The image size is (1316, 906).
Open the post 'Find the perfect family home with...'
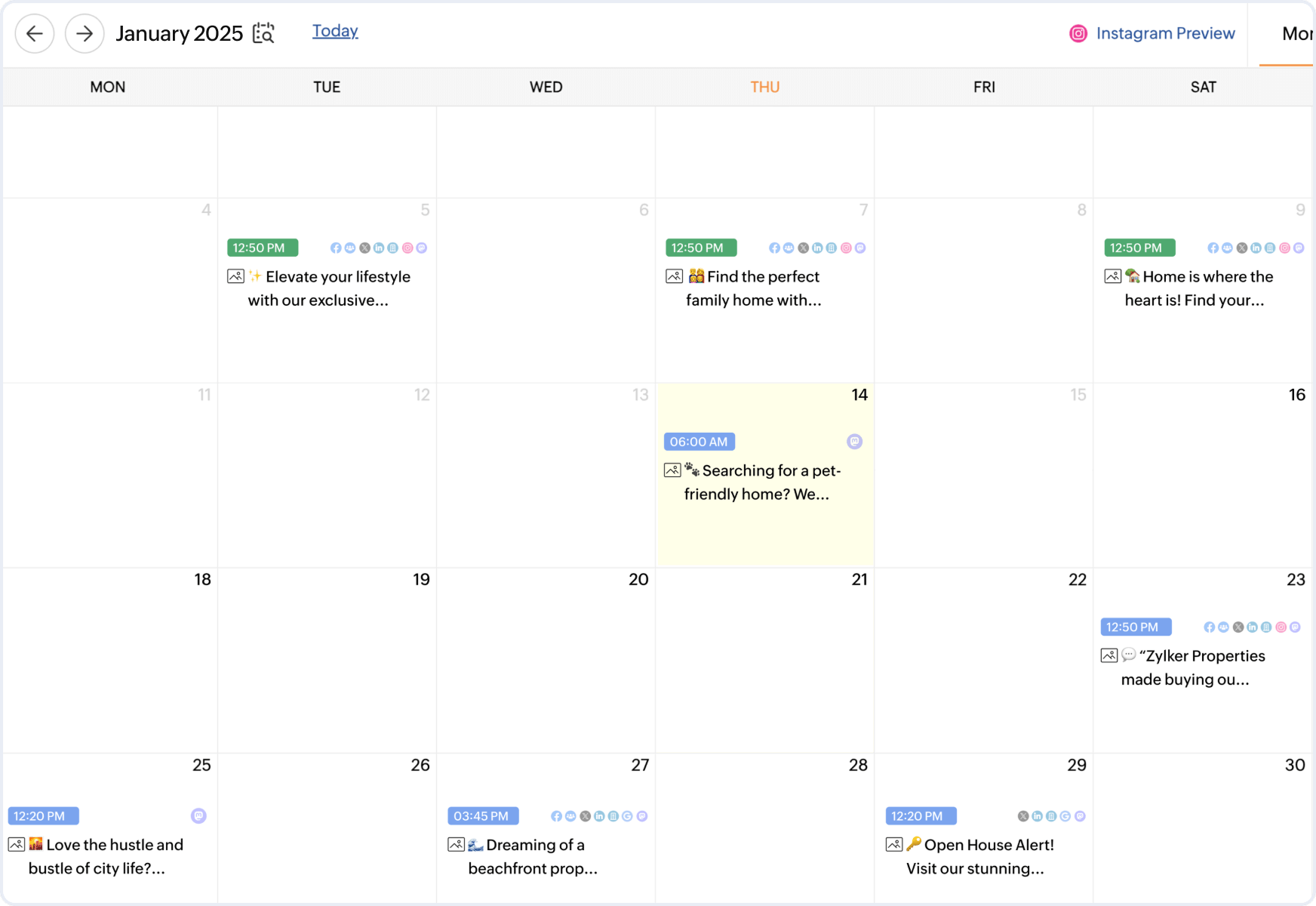click(754, 288)
